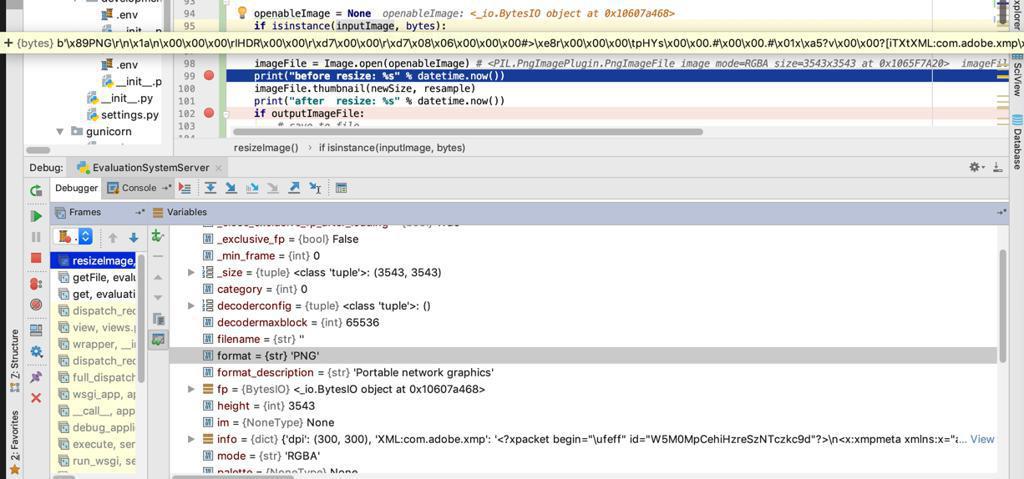Hide the Debug tool window with minimize icon

[997, 167]
